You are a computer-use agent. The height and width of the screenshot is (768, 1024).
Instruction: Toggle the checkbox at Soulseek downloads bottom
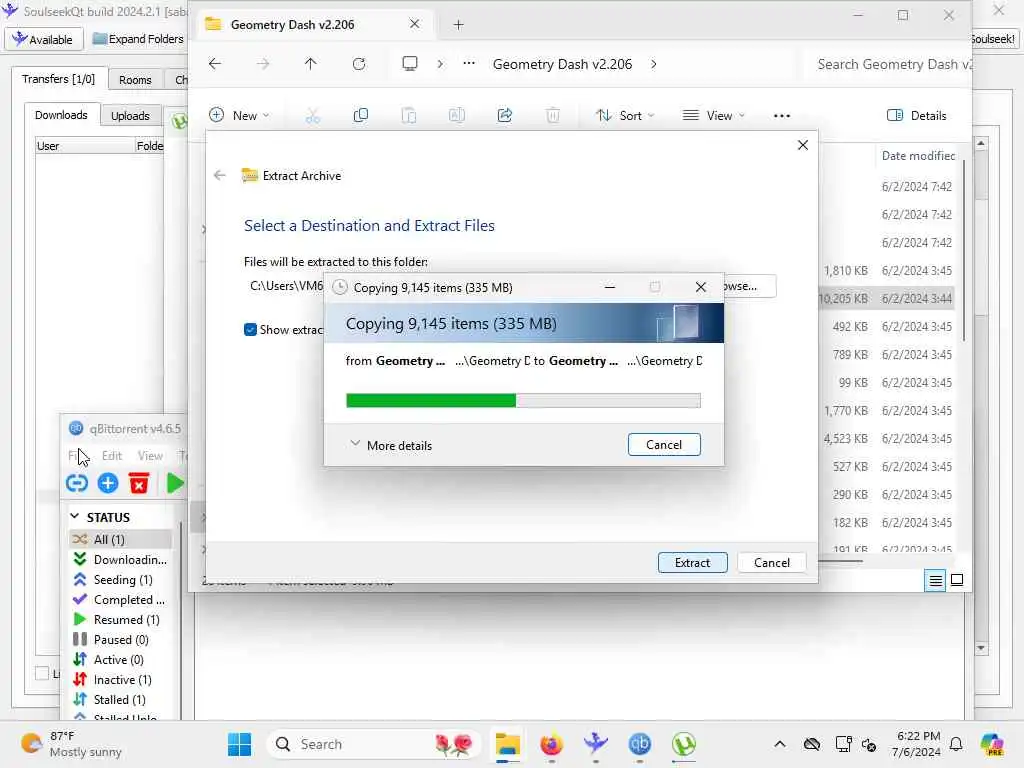(42, 673)
